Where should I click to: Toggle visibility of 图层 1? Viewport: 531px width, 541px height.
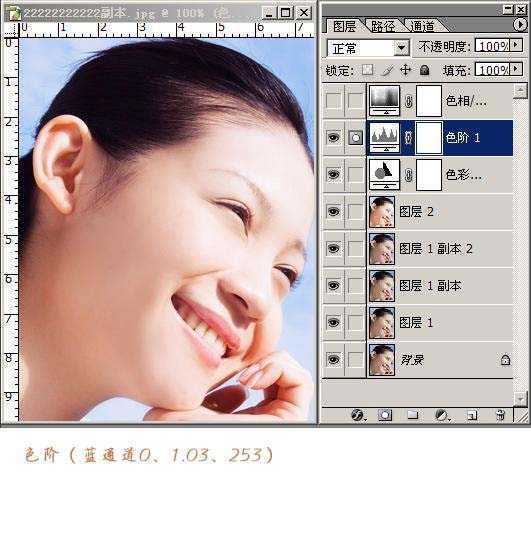click(334, 323)
